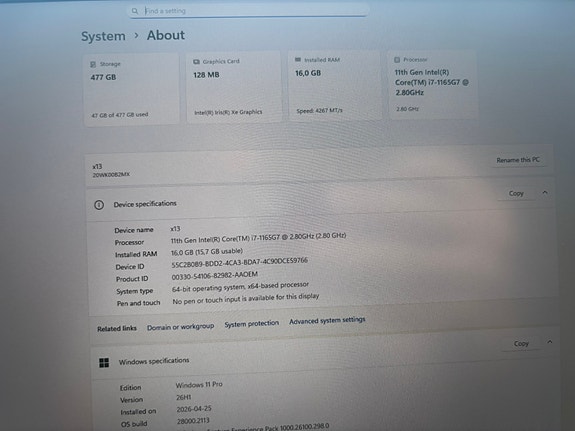Click Rename this PC button
Image resolution: width=575 pixels, height=431 pixels.
click(518, 160)
